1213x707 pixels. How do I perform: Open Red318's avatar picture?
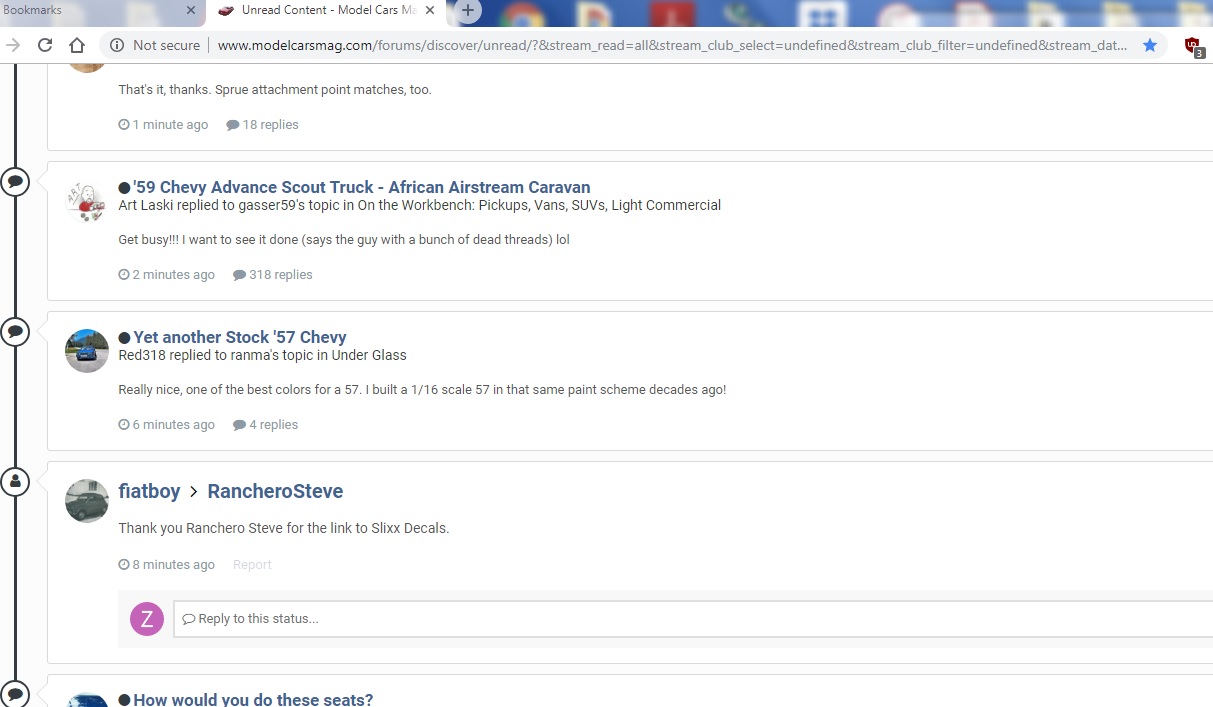pos(87,351)
